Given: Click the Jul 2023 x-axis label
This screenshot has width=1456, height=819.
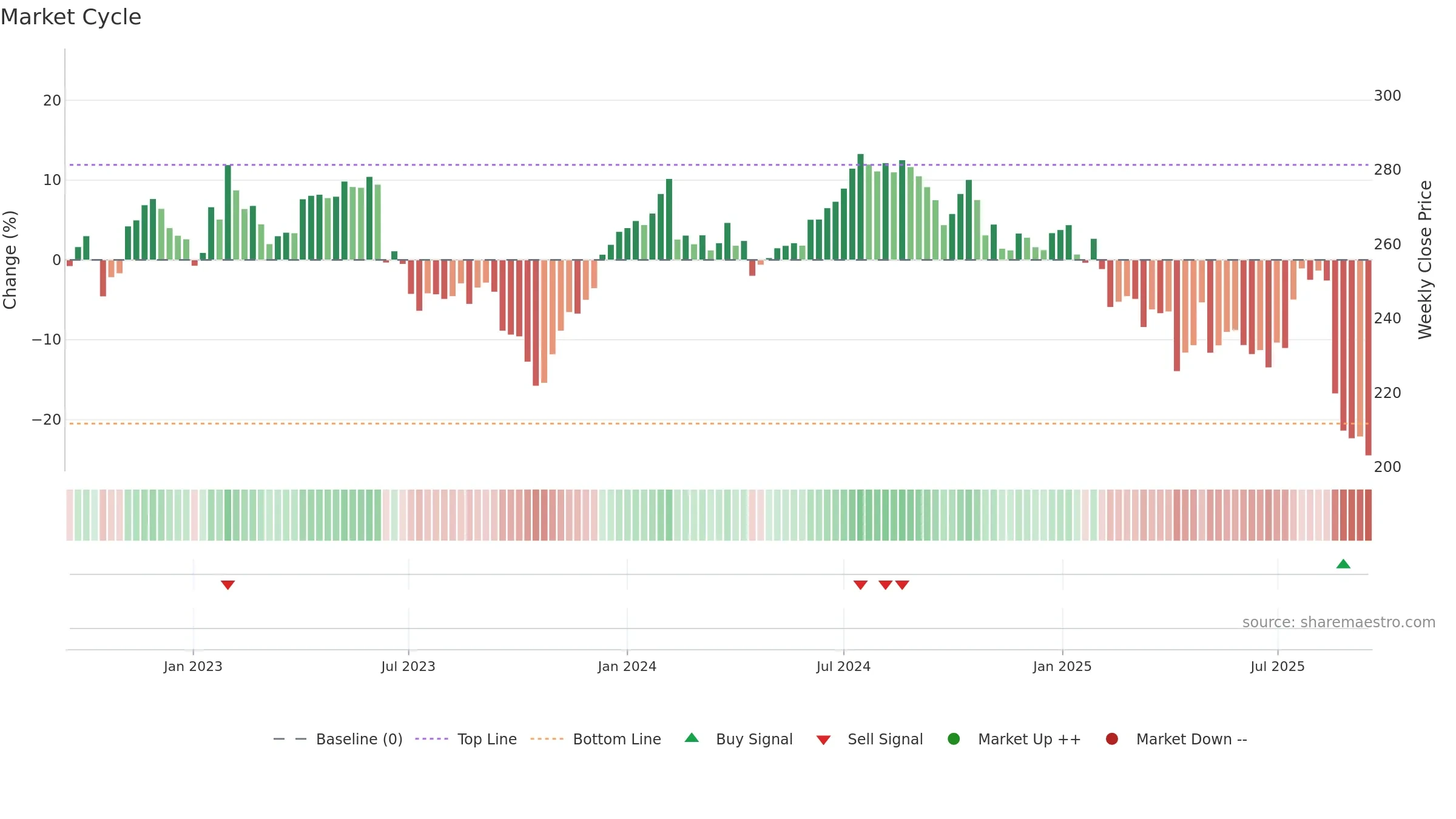Looking at the screenshot, I should 408,667.
